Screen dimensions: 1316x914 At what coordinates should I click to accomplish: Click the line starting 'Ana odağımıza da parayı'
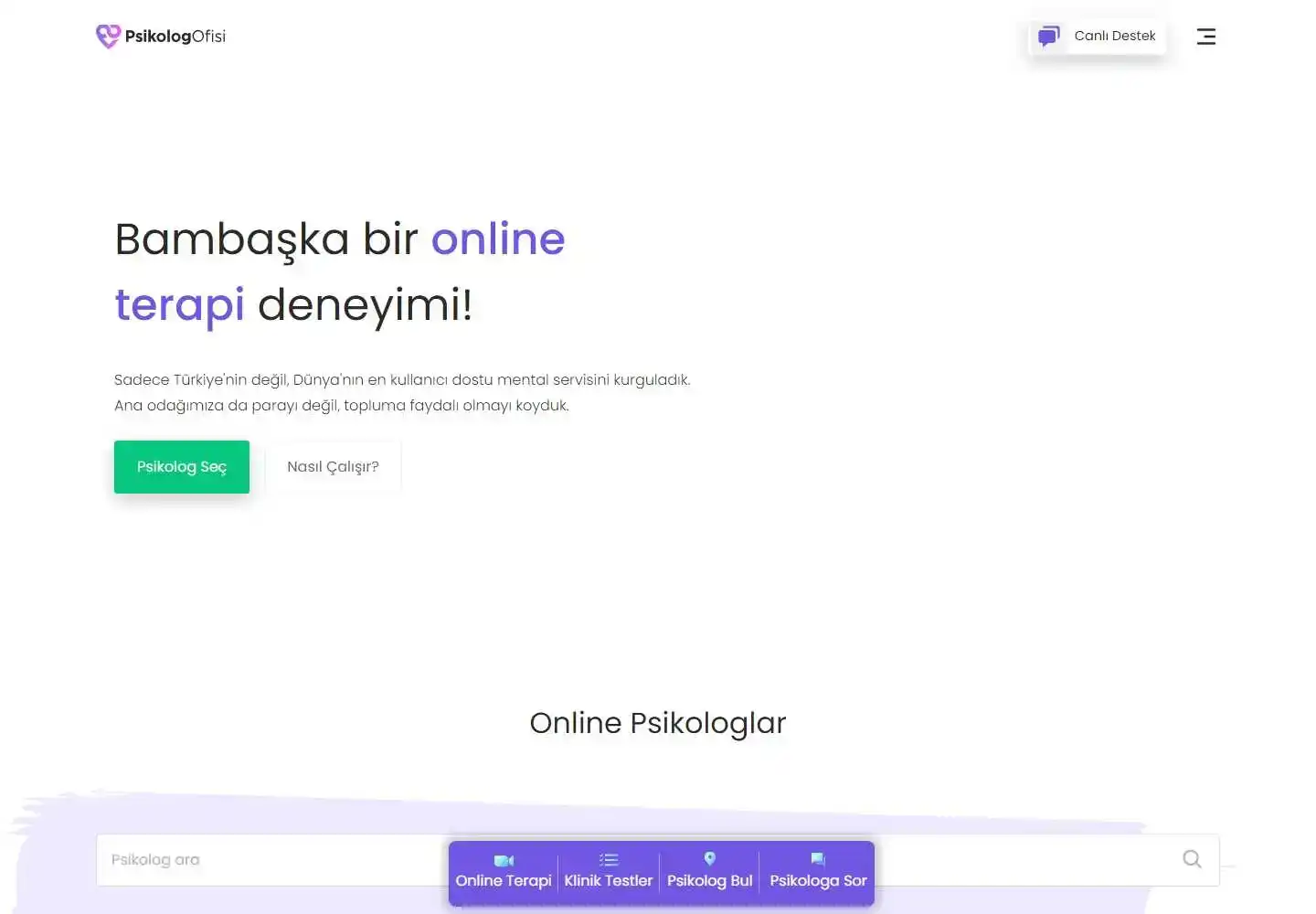coord(342,405)
